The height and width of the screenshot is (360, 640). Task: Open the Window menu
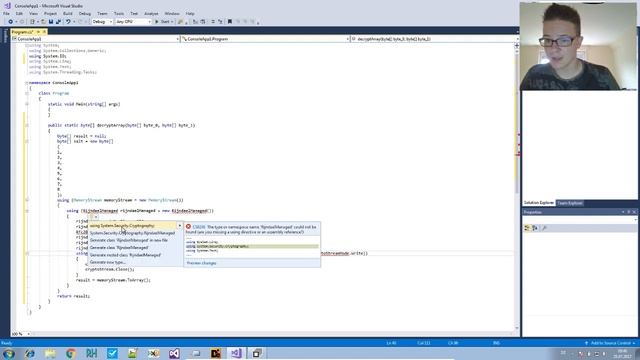[x=172, y=13]
